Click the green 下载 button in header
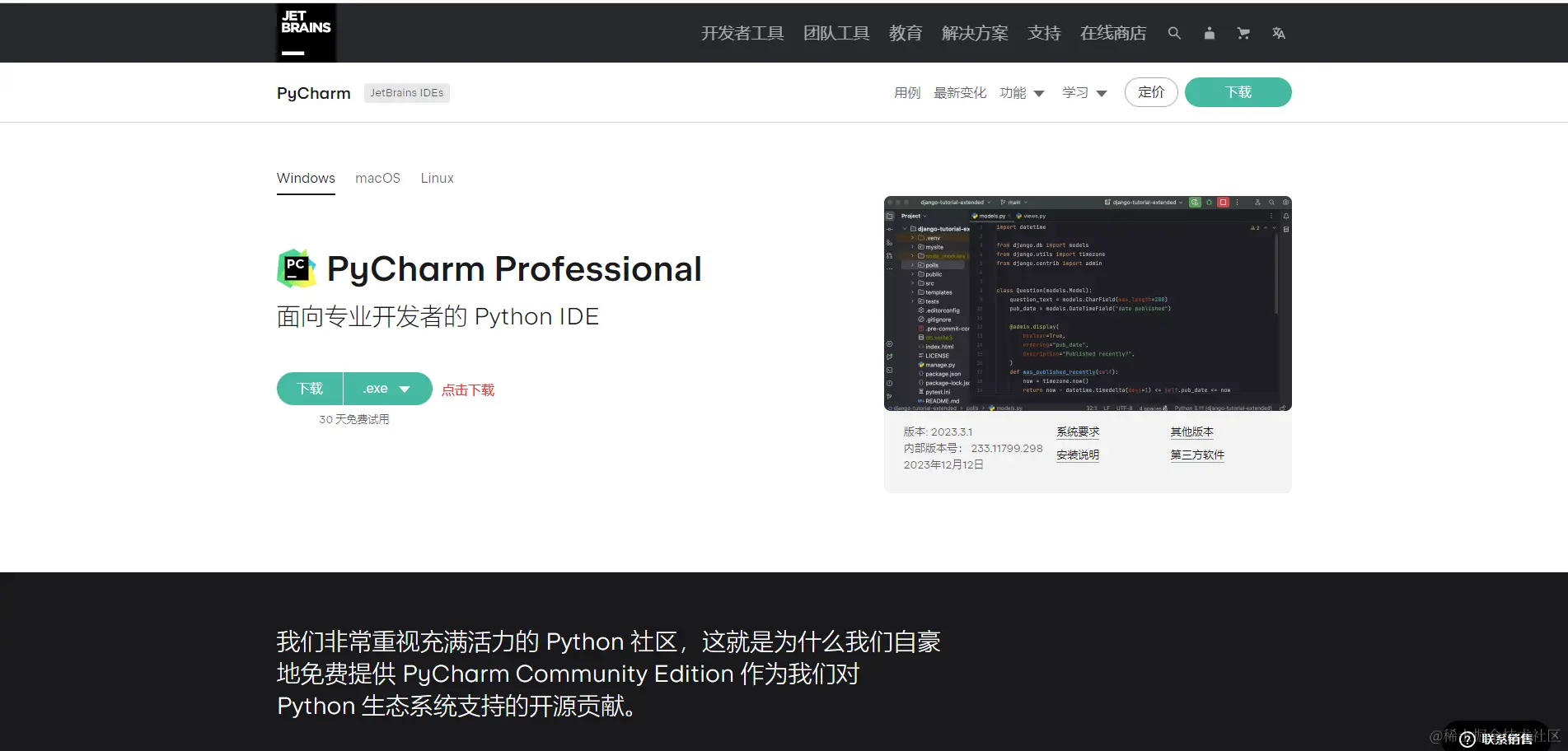1568x751 pixels. [1238, 92]
